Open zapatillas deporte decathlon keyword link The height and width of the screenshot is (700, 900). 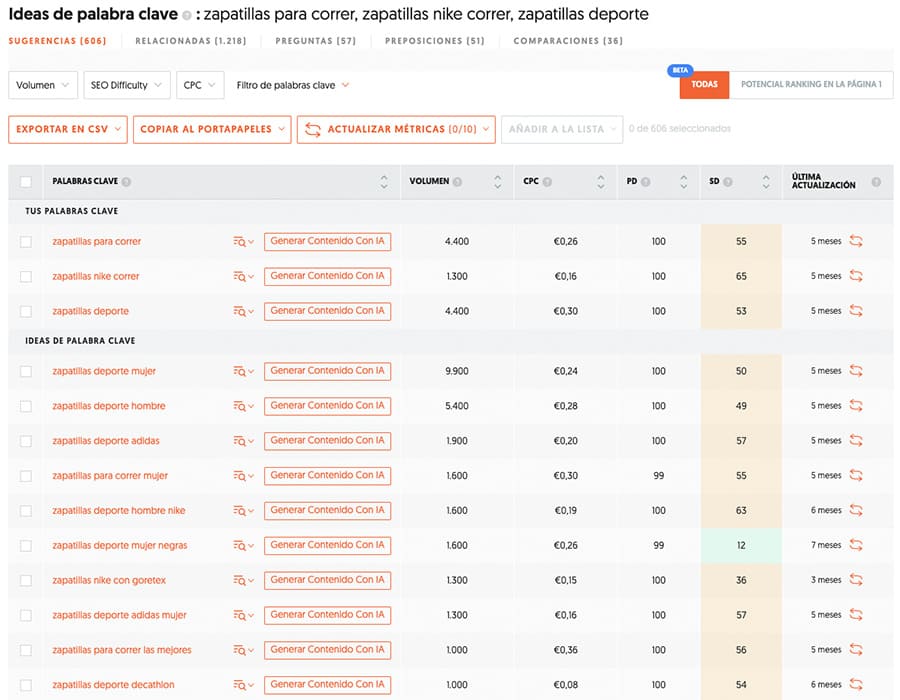105,685
